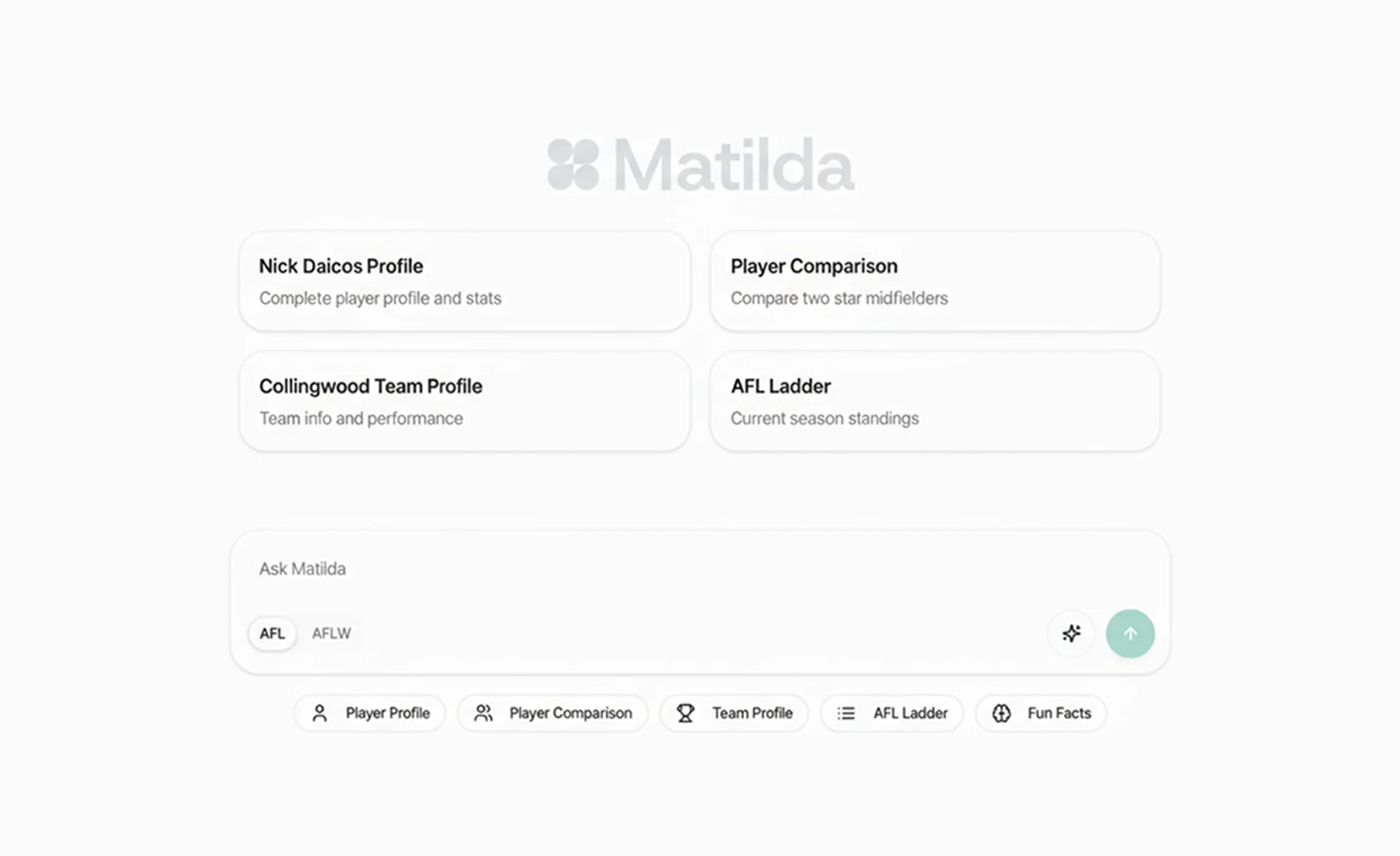Open the Nick Daicos Profile card
This screenshot has width=1400, height=856.
[x=464, y=281]
